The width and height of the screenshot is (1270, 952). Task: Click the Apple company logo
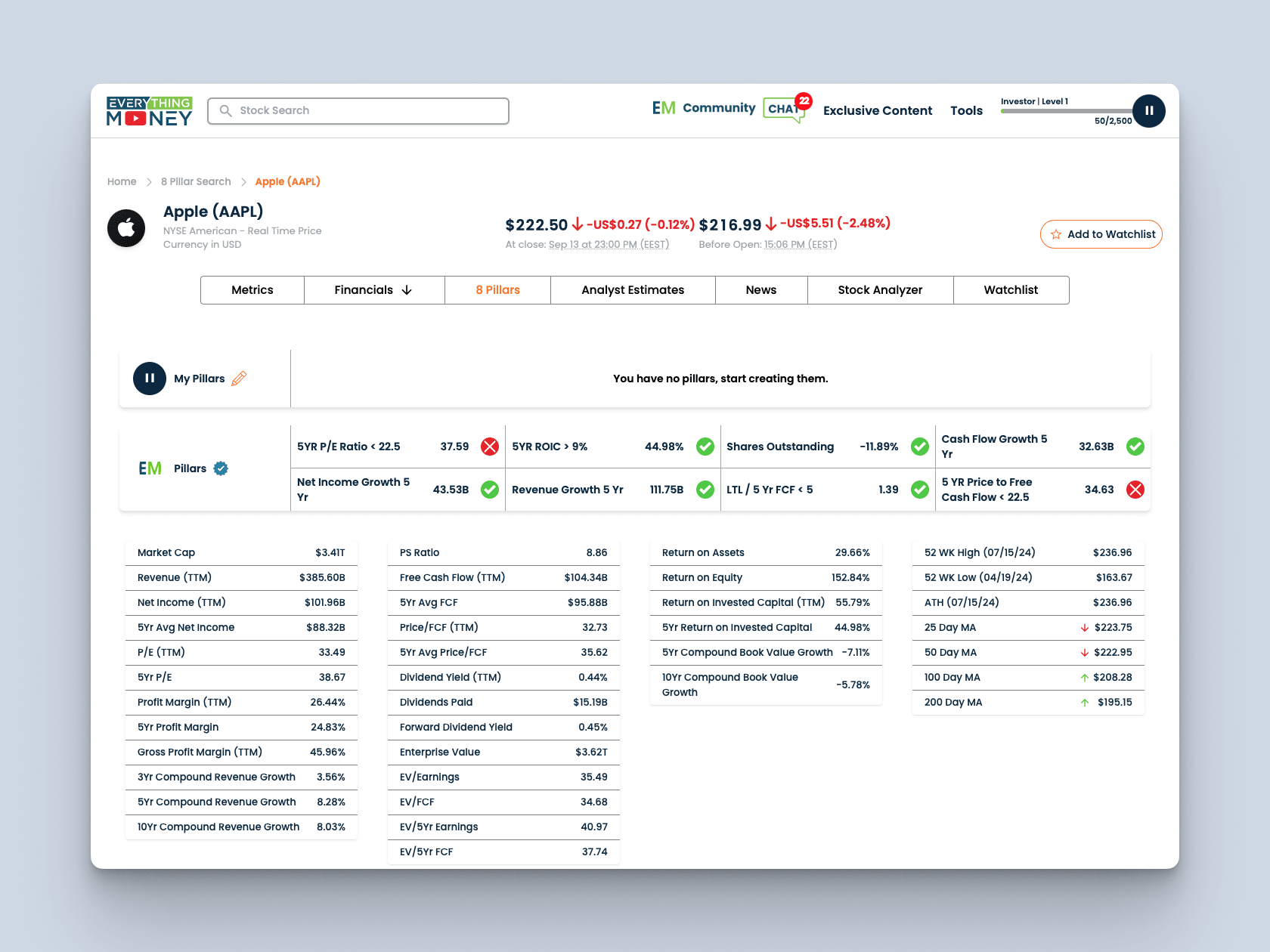pos(126,228)
